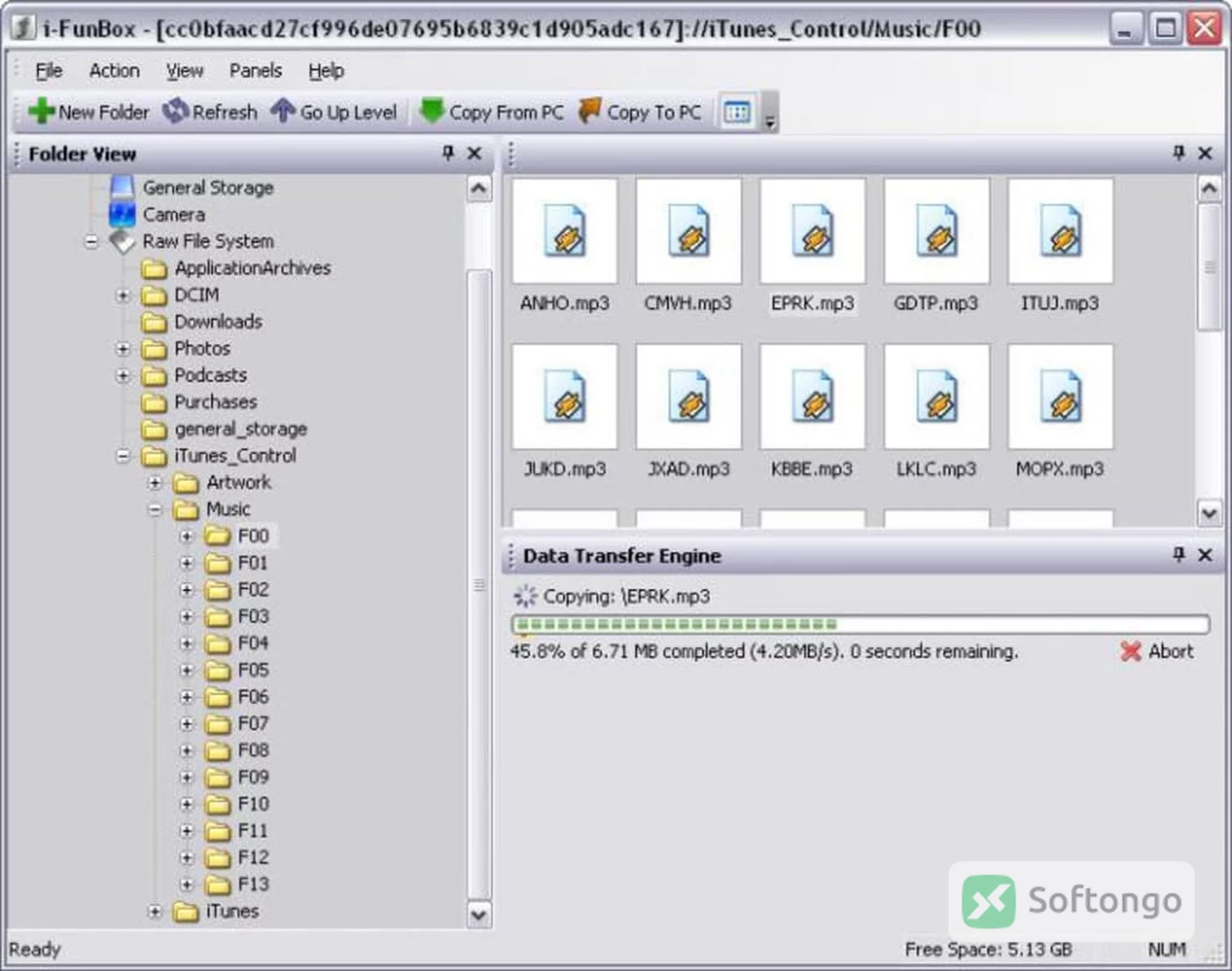Expand the Podcasts folder

pyautogui.click(x=123, y=375)
